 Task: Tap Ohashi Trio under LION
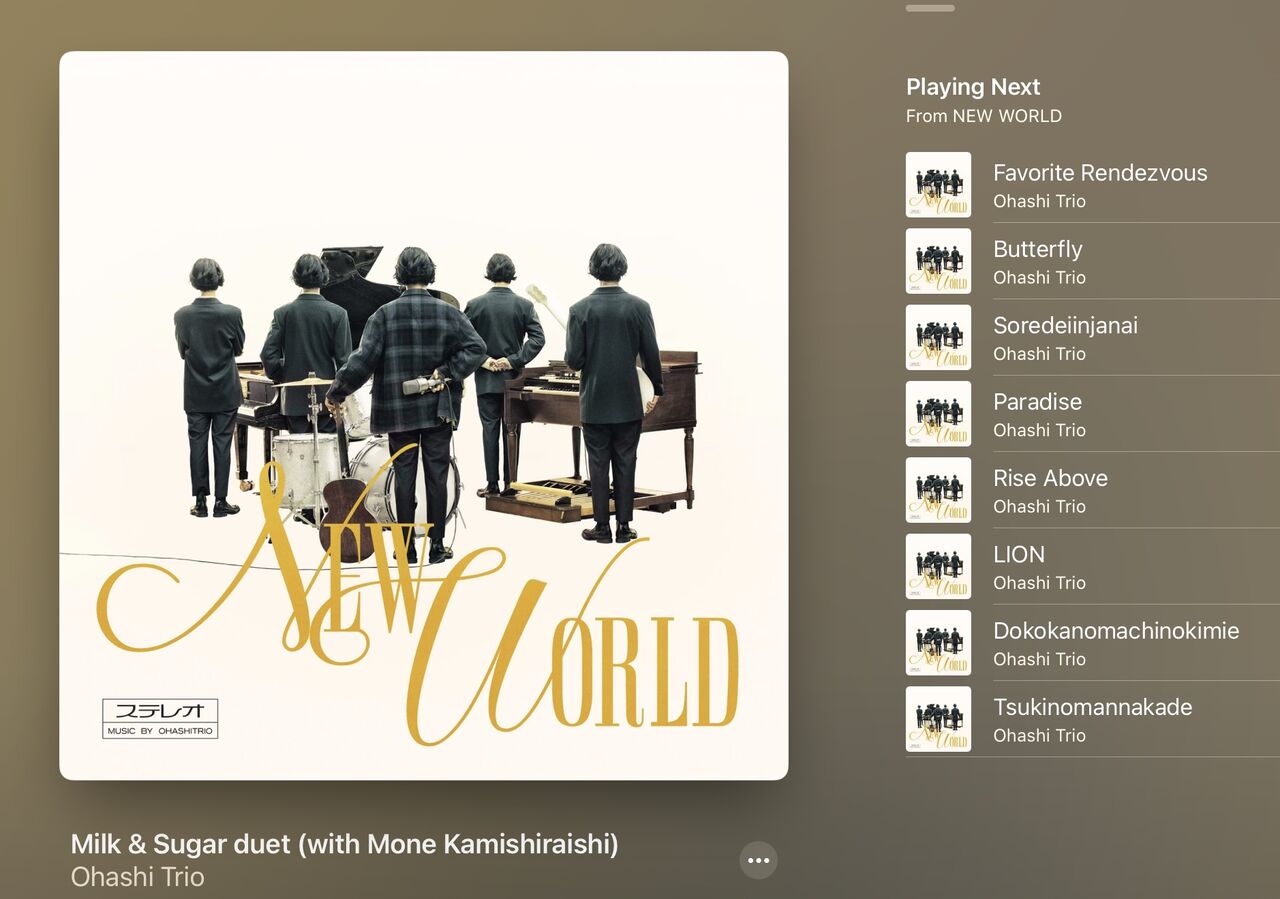(x=1039, y=583)
